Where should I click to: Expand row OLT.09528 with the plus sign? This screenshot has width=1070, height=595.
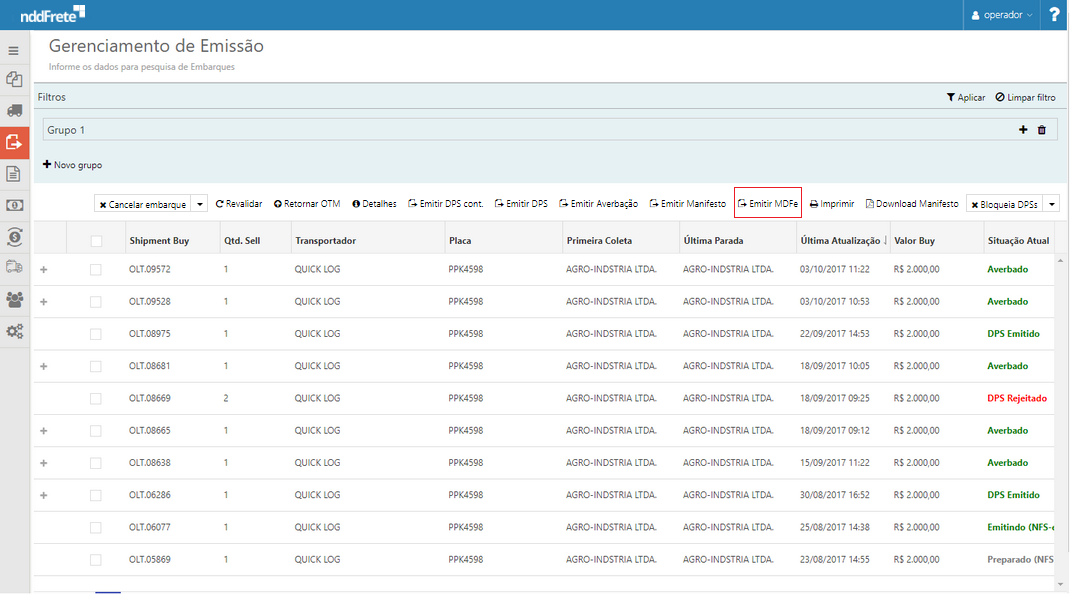click(x=43, y=302)
